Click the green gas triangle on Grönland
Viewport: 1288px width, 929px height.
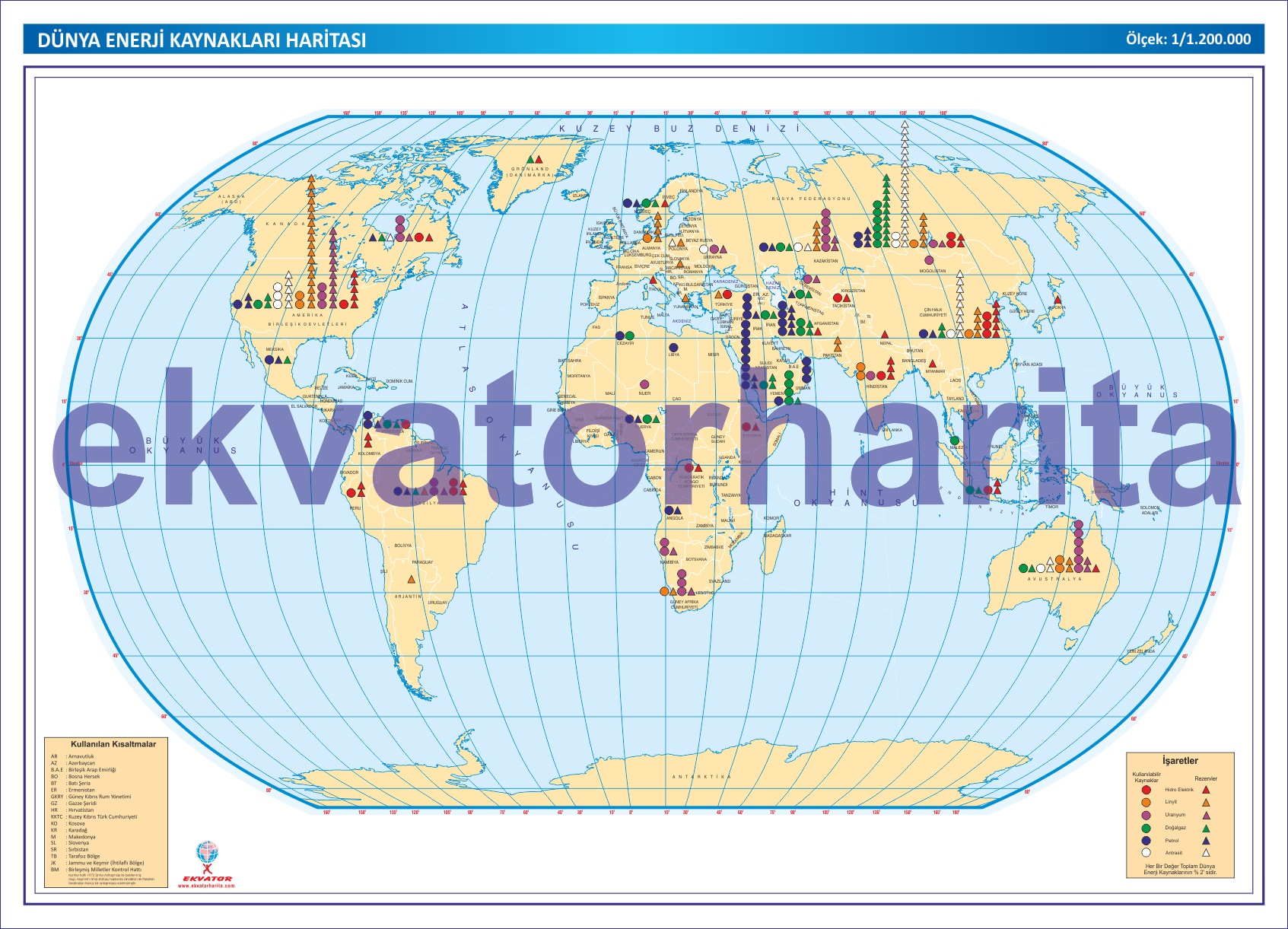pos(530,159)
